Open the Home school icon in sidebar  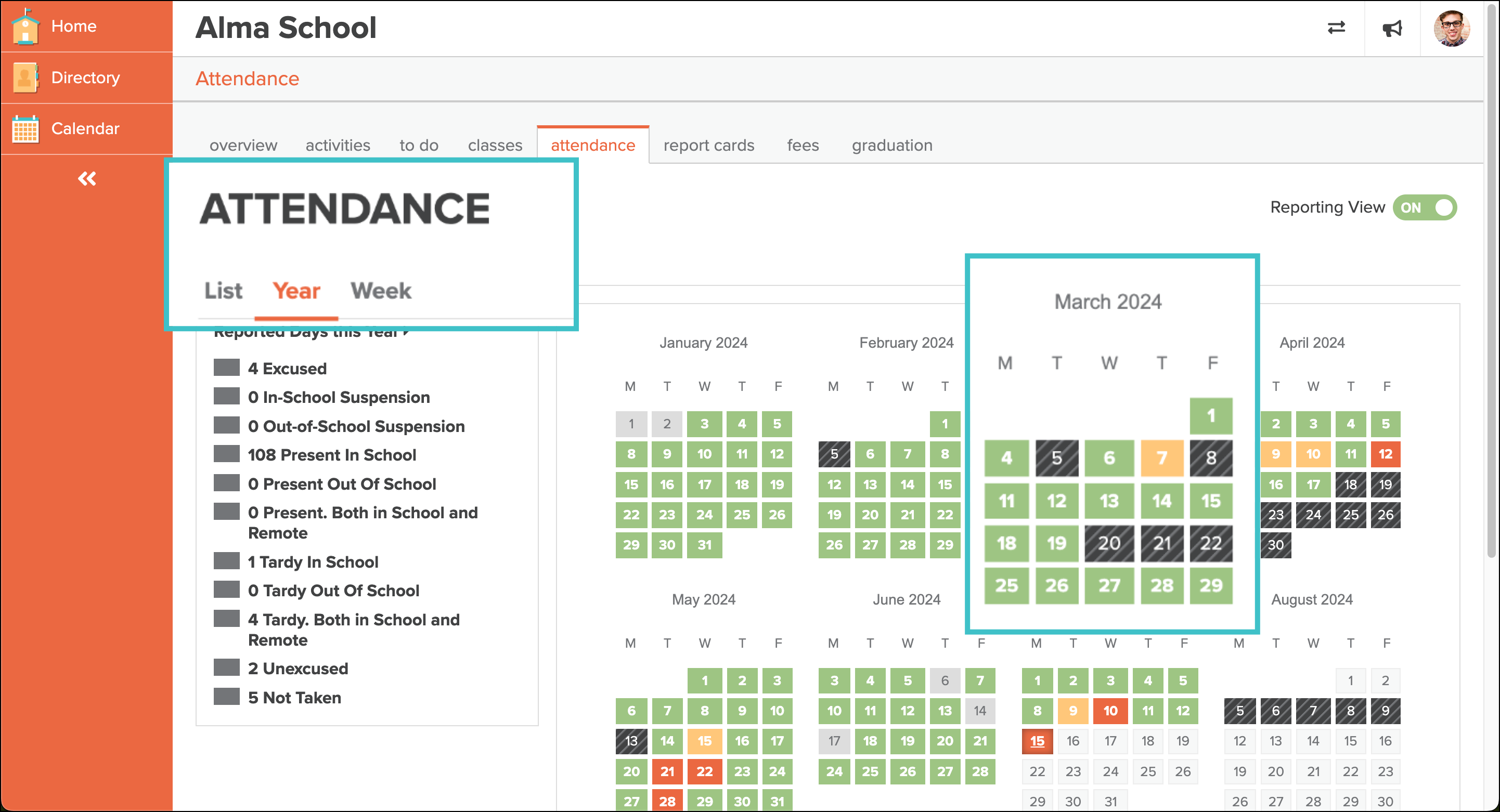25,26
